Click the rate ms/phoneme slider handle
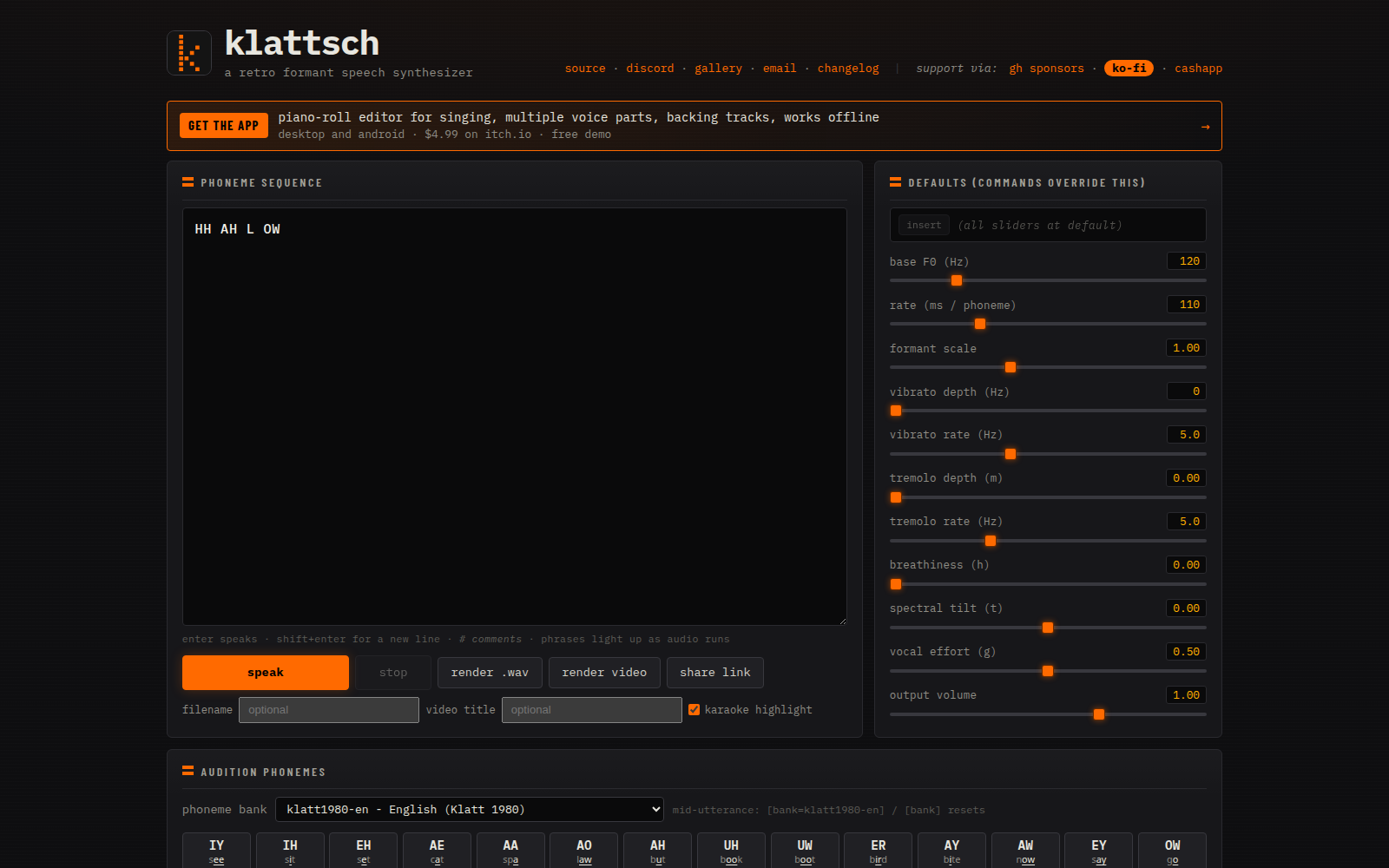This screenshot has width=1389, height=868. [x=980, y=324]
